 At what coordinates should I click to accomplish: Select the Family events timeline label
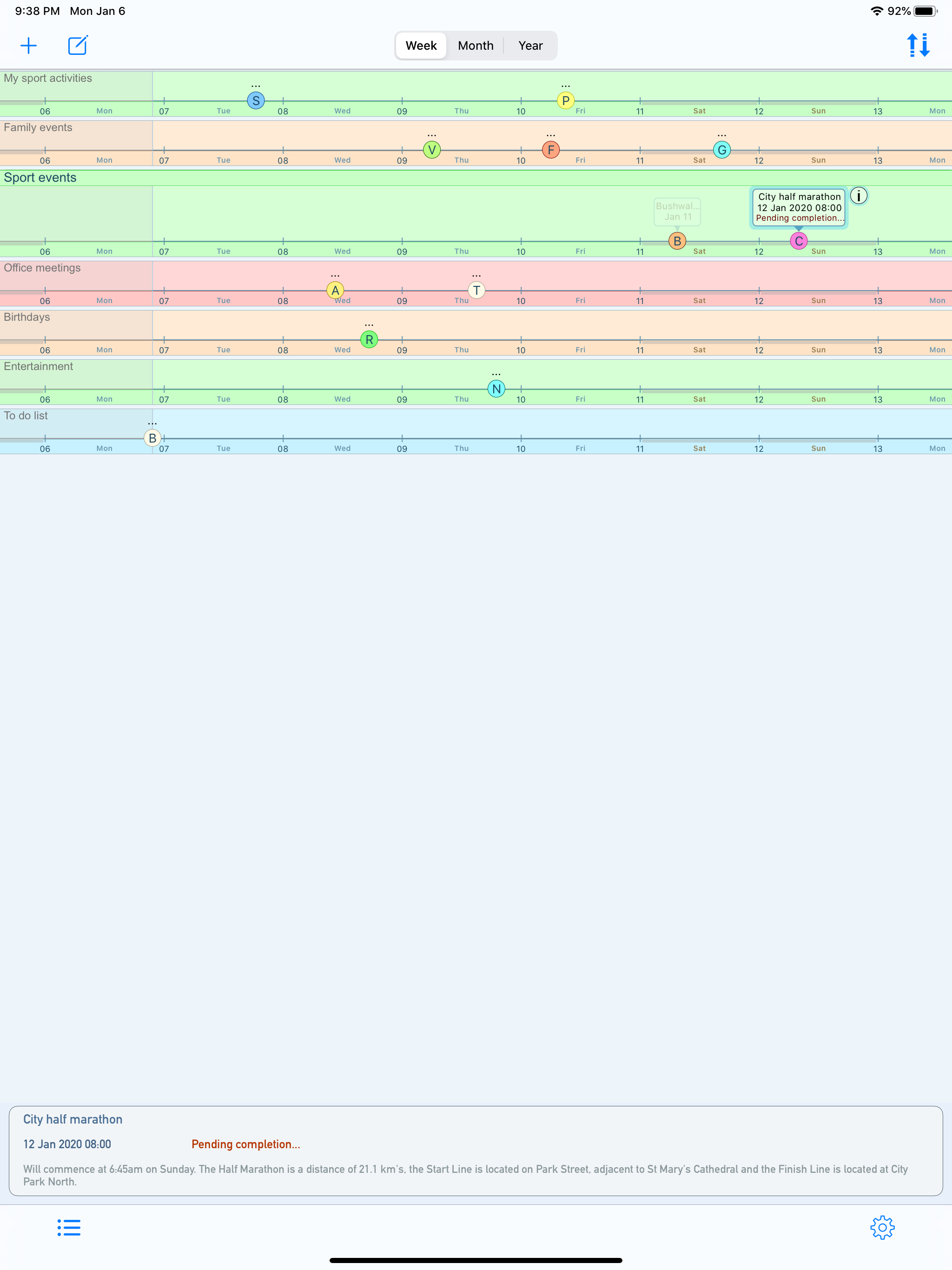(x=38, y=127)
